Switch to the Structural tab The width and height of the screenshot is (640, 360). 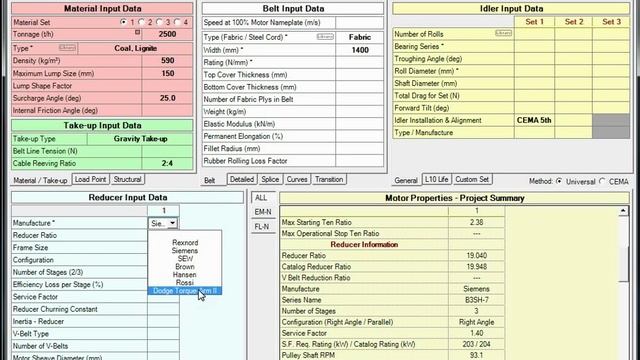(127, 179)
